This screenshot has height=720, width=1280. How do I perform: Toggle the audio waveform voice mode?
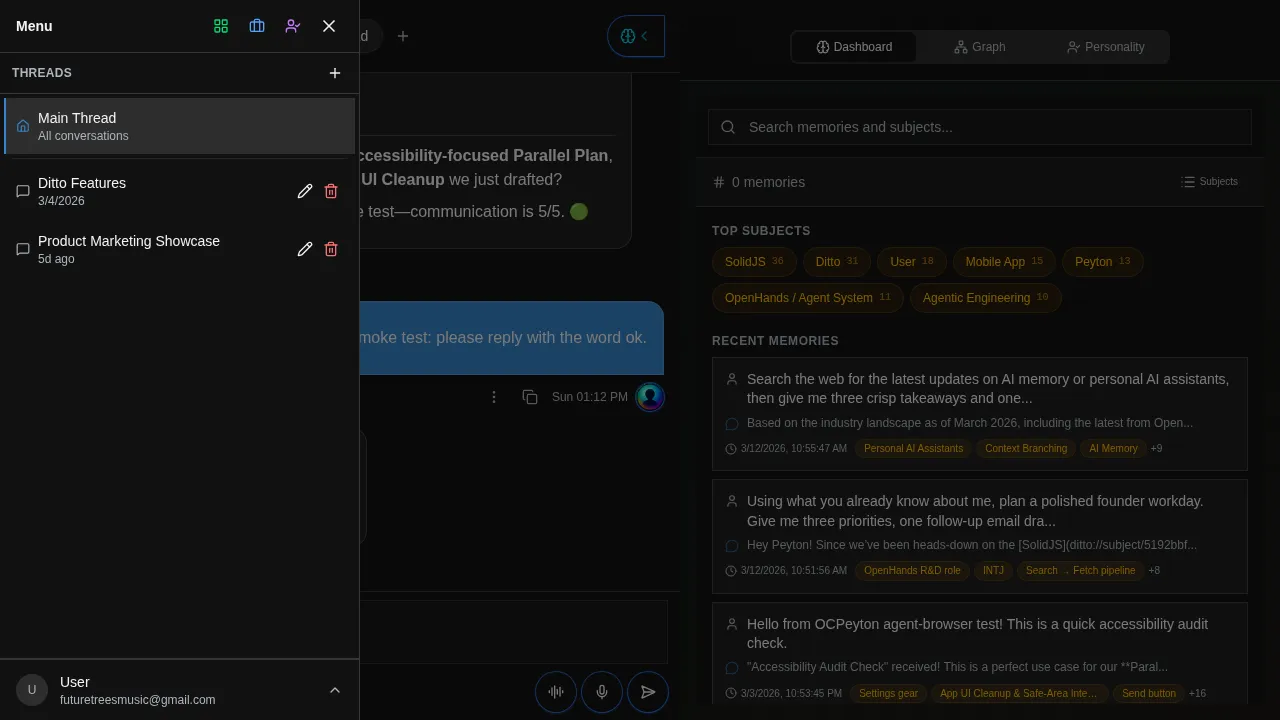(x=556, y=692)
